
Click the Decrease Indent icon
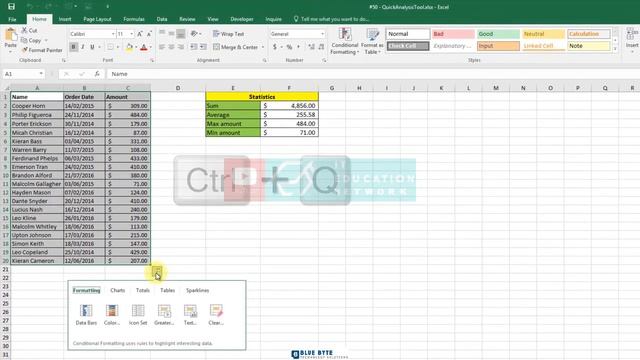[x=194, y=47]
